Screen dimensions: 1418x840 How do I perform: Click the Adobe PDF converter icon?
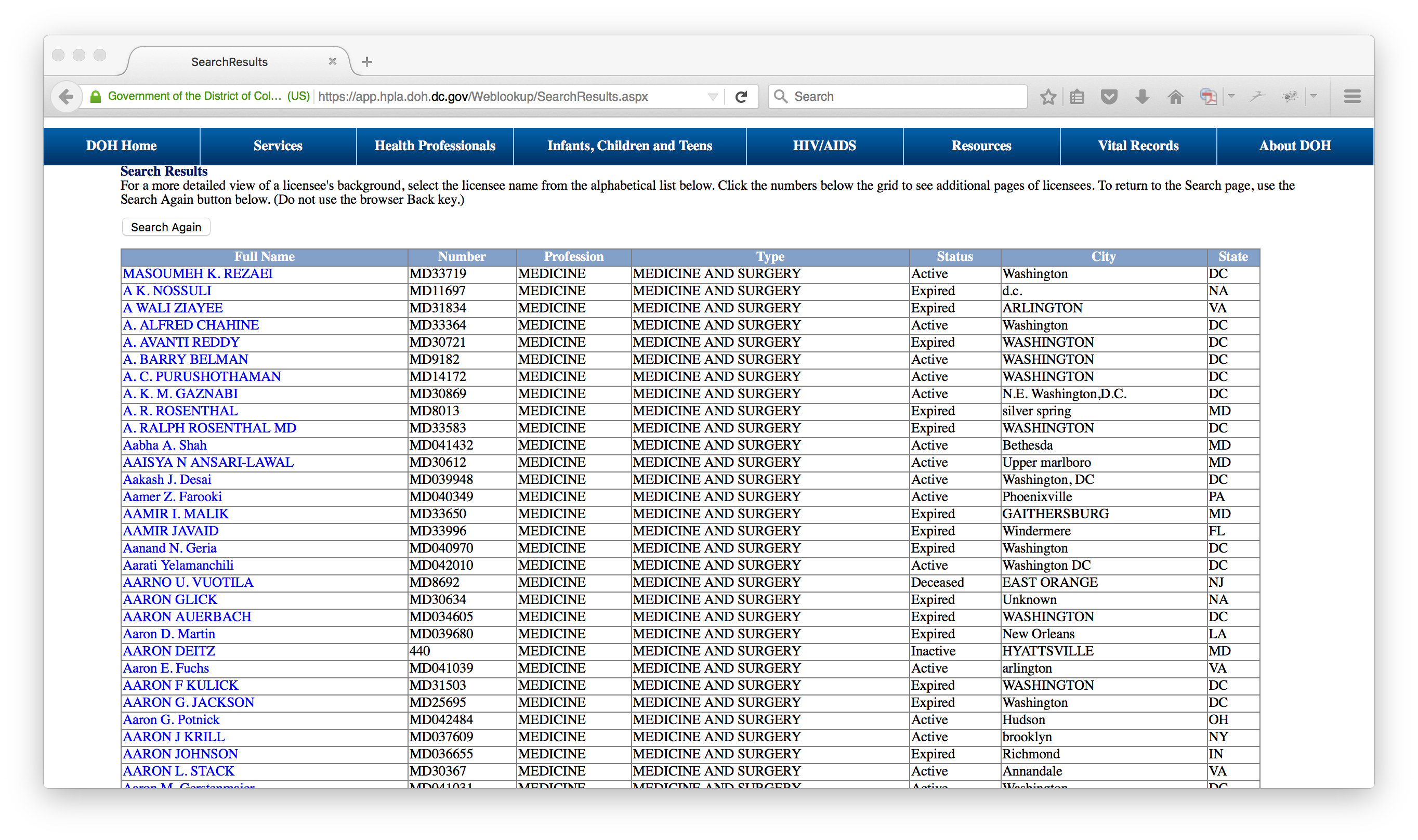coord(1207,97)
